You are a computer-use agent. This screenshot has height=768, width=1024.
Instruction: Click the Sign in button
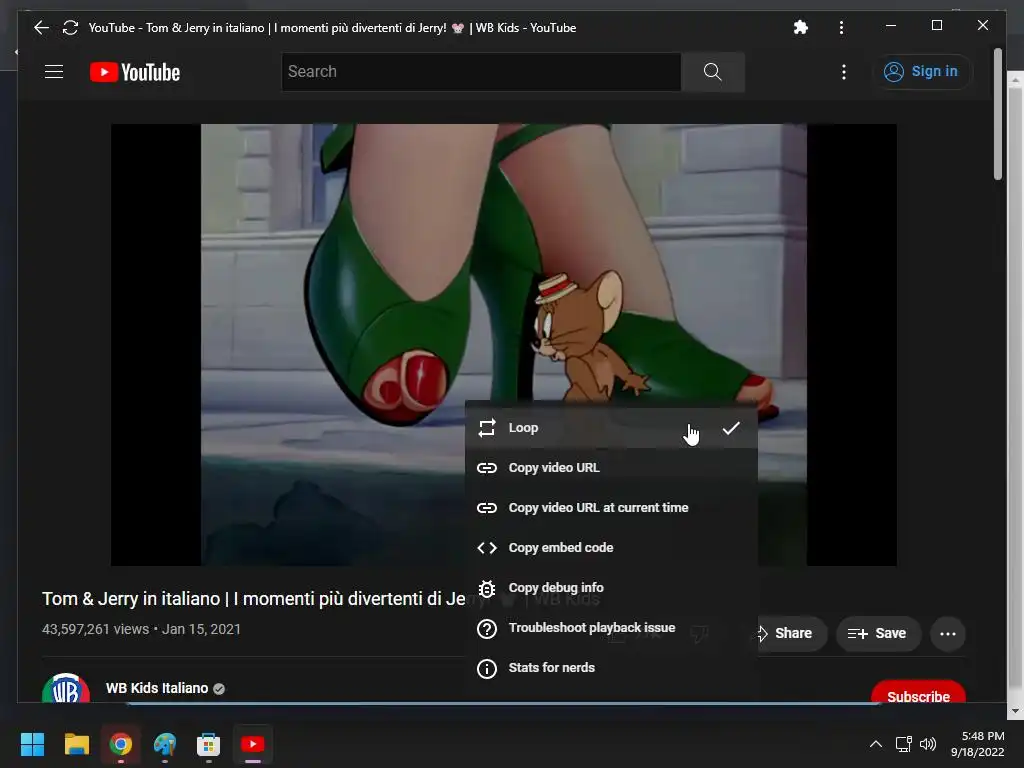(x=921, y=71)
